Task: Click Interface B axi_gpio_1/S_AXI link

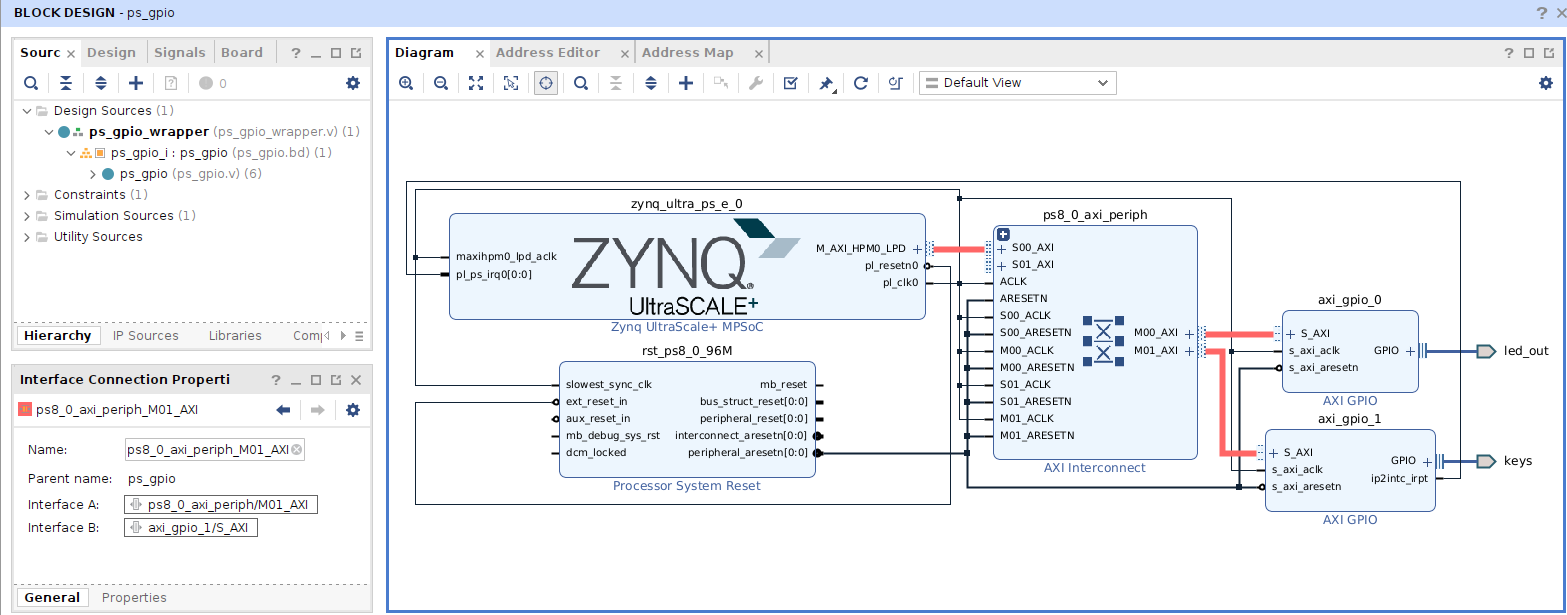Action: click(191, 528)
